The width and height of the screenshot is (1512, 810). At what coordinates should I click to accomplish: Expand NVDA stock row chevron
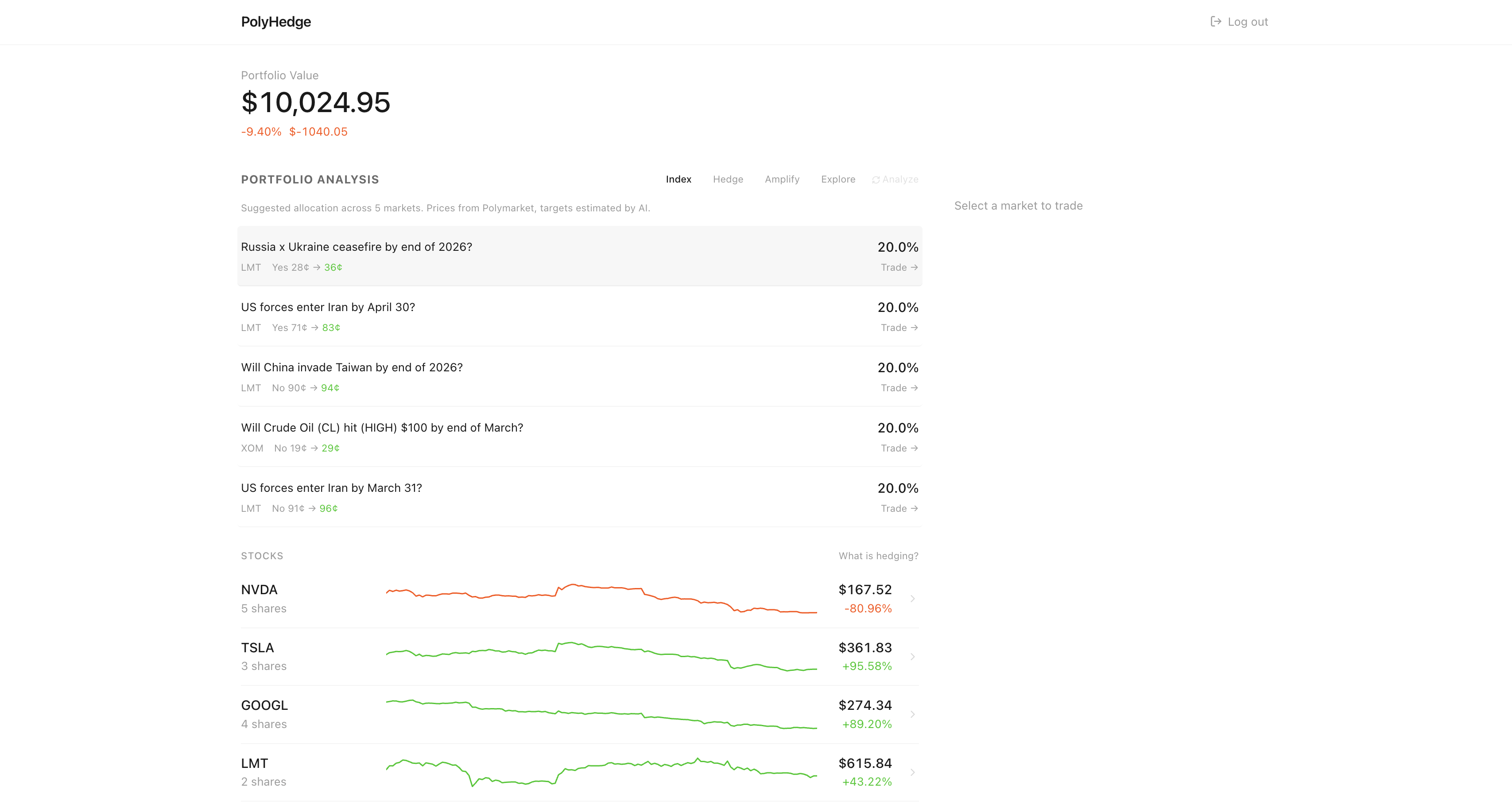click(912, 599)
